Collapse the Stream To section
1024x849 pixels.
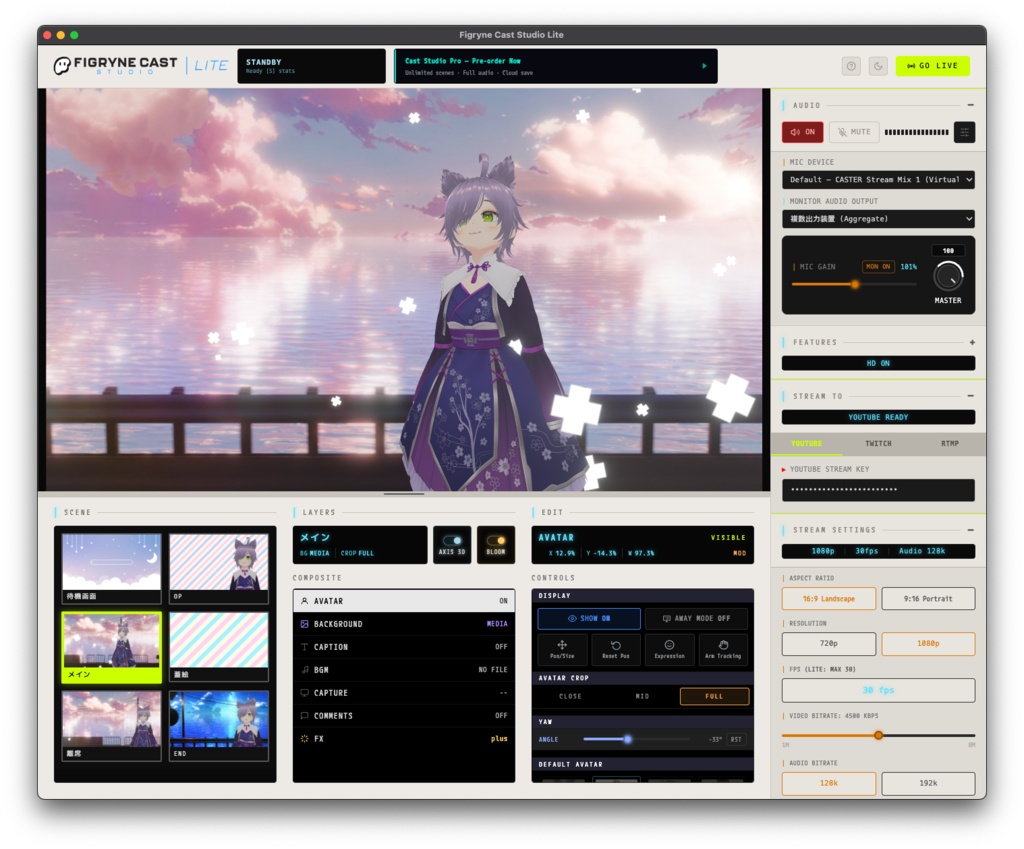pyautogui.click(x=970, y=396)
